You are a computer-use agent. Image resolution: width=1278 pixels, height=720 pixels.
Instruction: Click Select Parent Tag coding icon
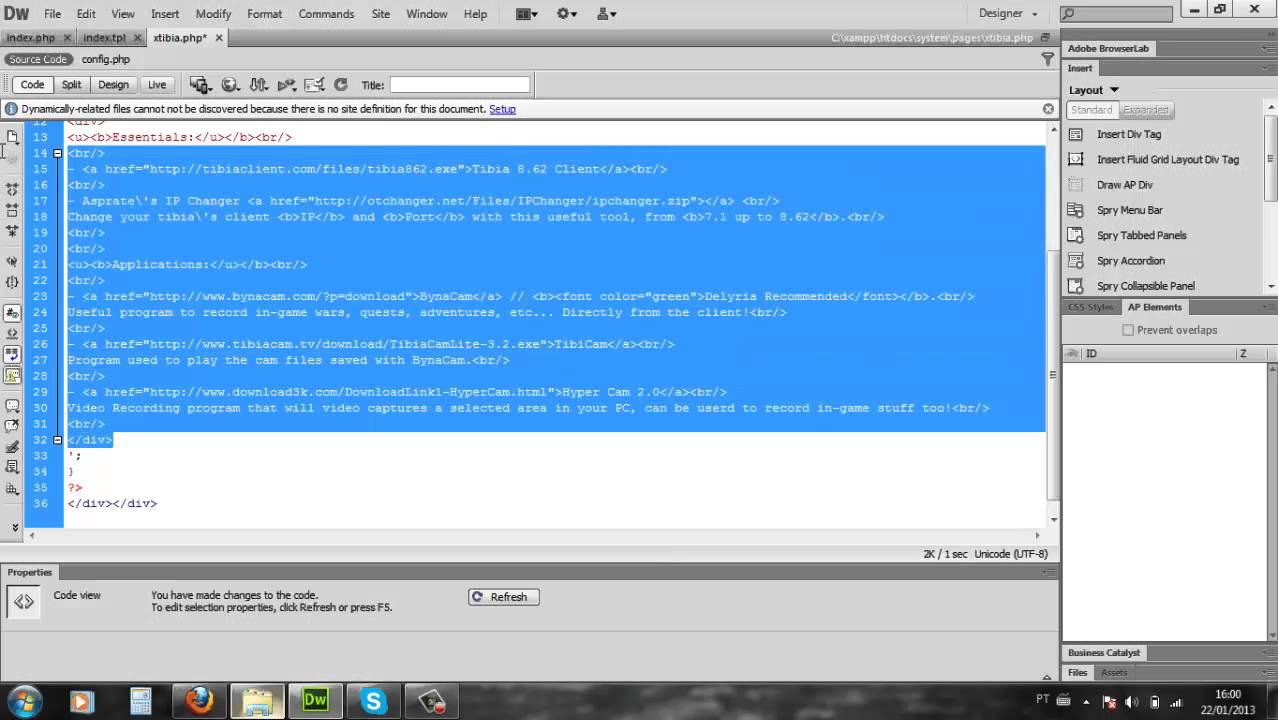pyautogui.click(x=12, y=261)
